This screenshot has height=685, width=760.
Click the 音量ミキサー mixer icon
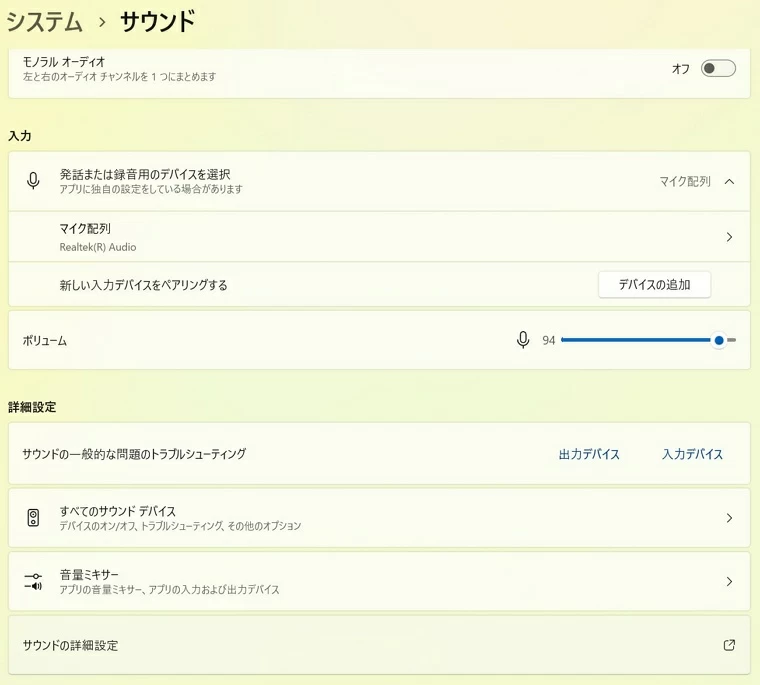click(33, 581)
